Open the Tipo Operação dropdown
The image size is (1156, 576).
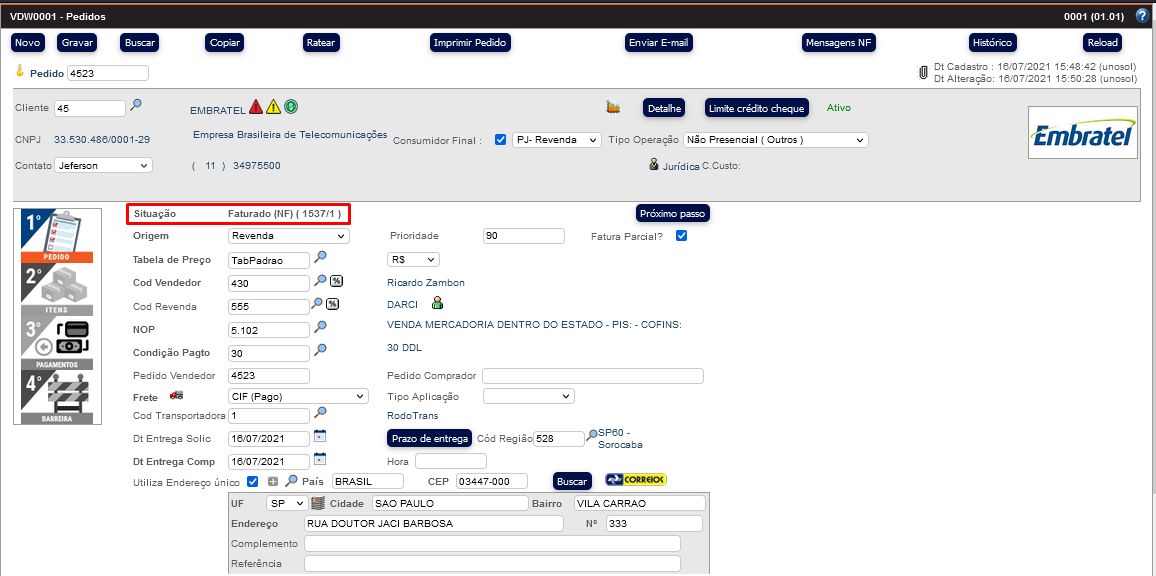(x=775, y=140)
